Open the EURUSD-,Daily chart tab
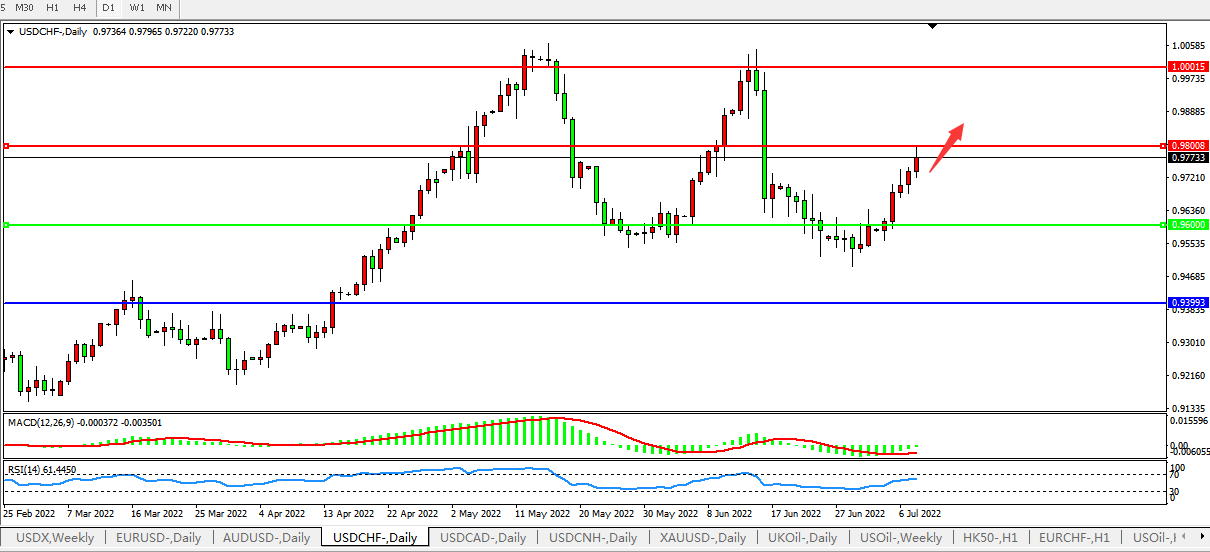Screen dimensions: 1210x552 (x=158, y=538)
